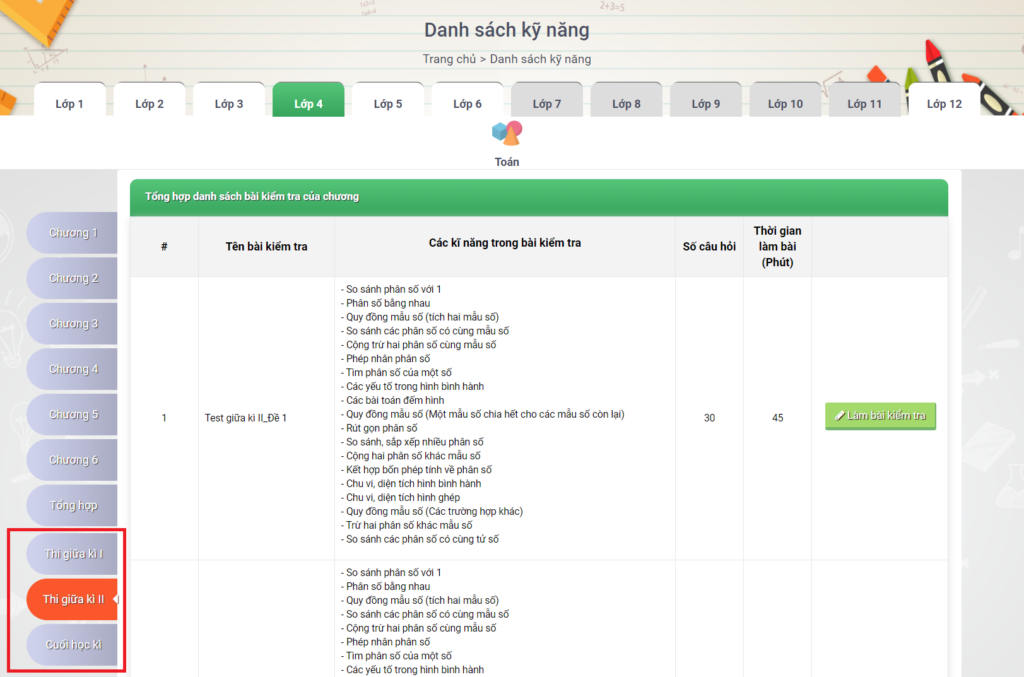The image size is (1024, 677).
Task: Select the Toán subject icon
Action: (x=507, y=134)
